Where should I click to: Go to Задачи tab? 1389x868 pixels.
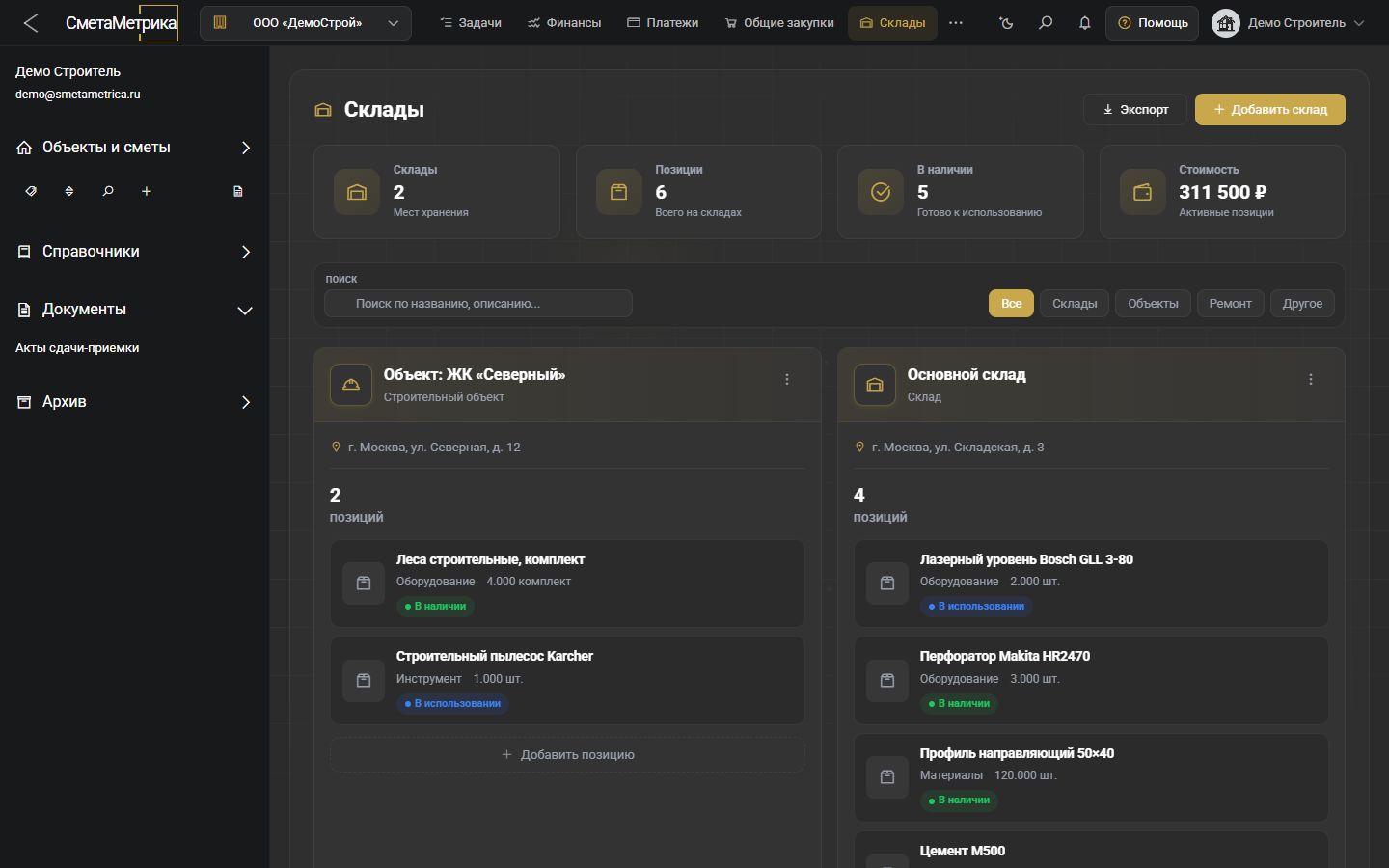pos(471,23)
